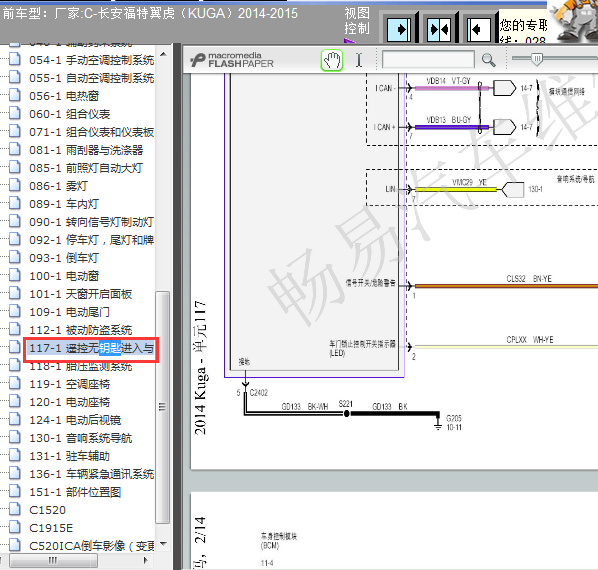Select 056-1 电热窗 entry
598x570 pixels.
click(x=64, y=96)
